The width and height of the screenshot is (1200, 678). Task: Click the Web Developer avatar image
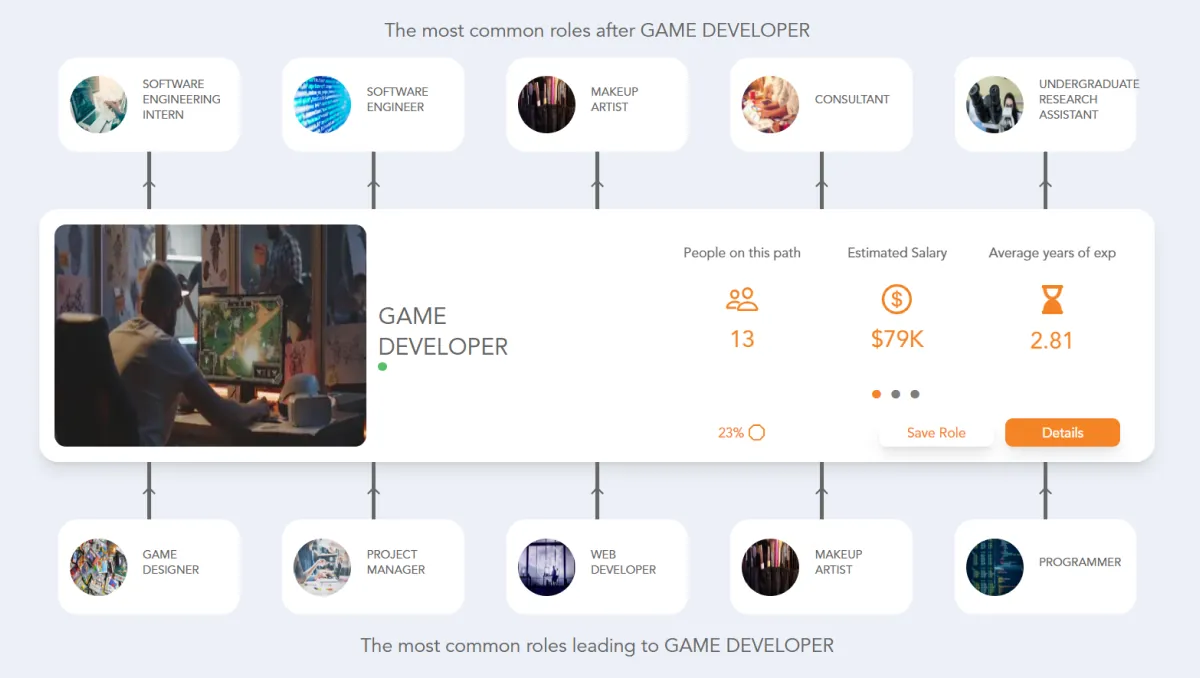(x=546, y=566)
